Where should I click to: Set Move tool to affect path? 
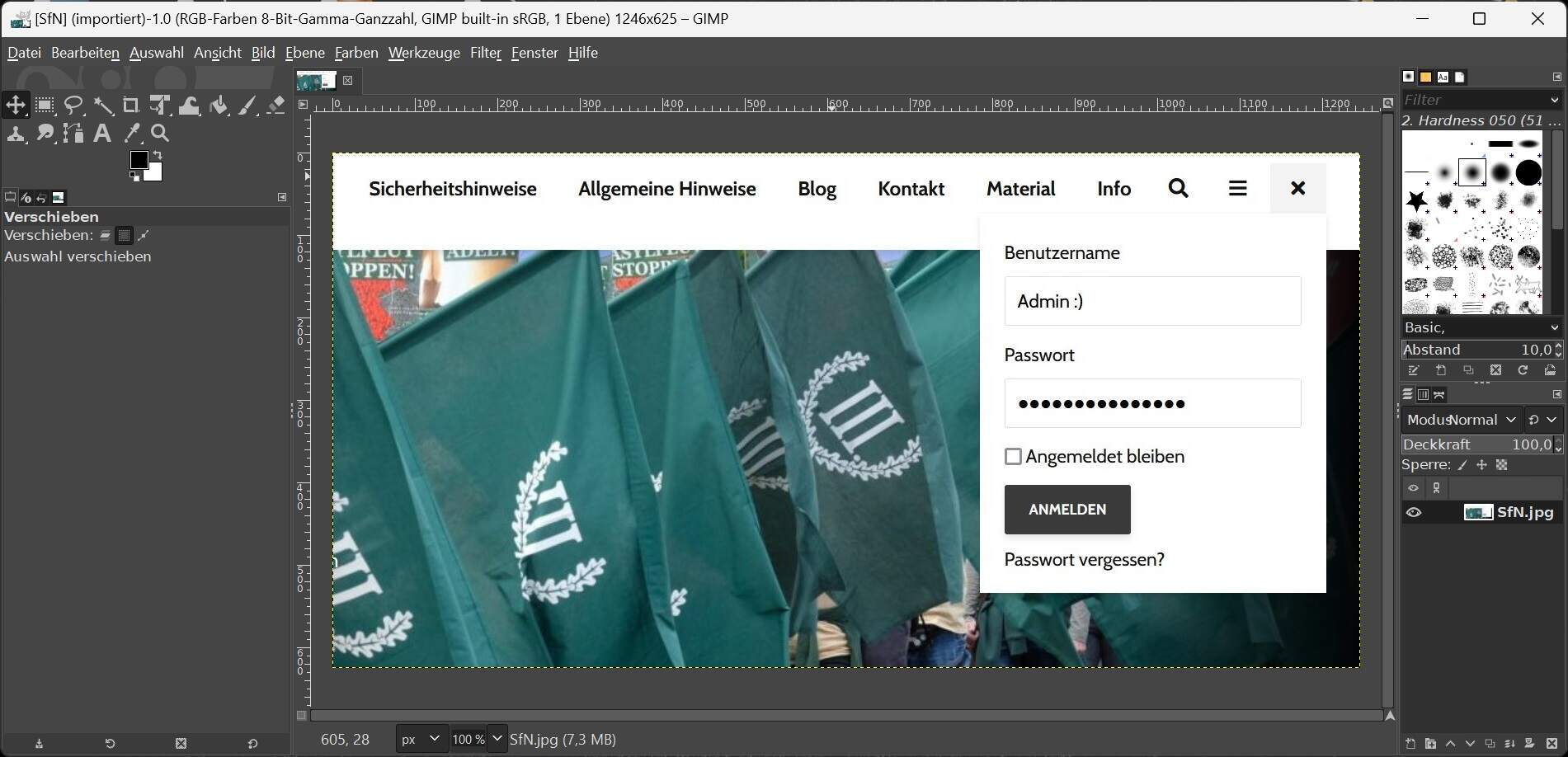[143, 236]
